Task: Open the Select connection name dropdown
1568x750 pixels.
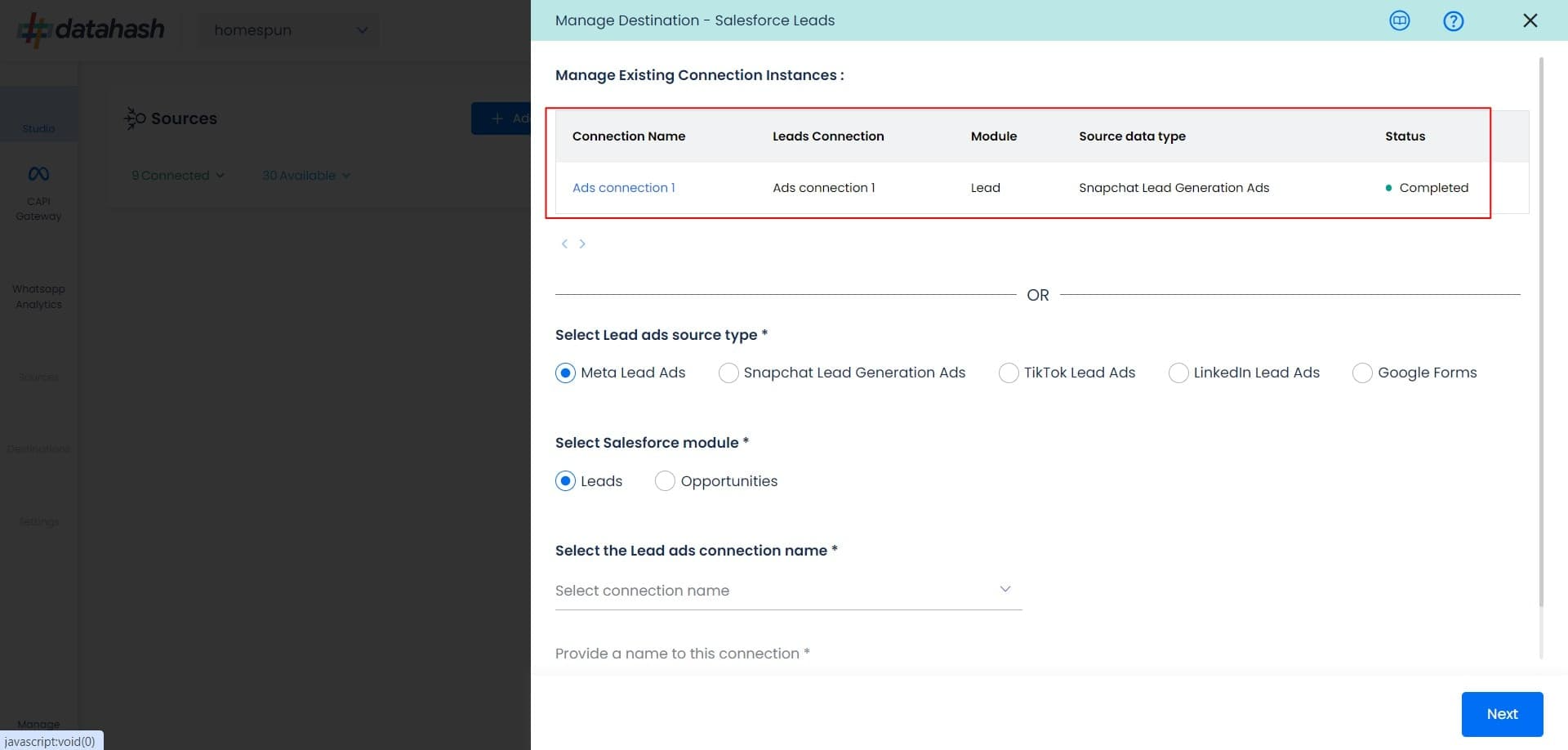Action: (x=788, y=591)
